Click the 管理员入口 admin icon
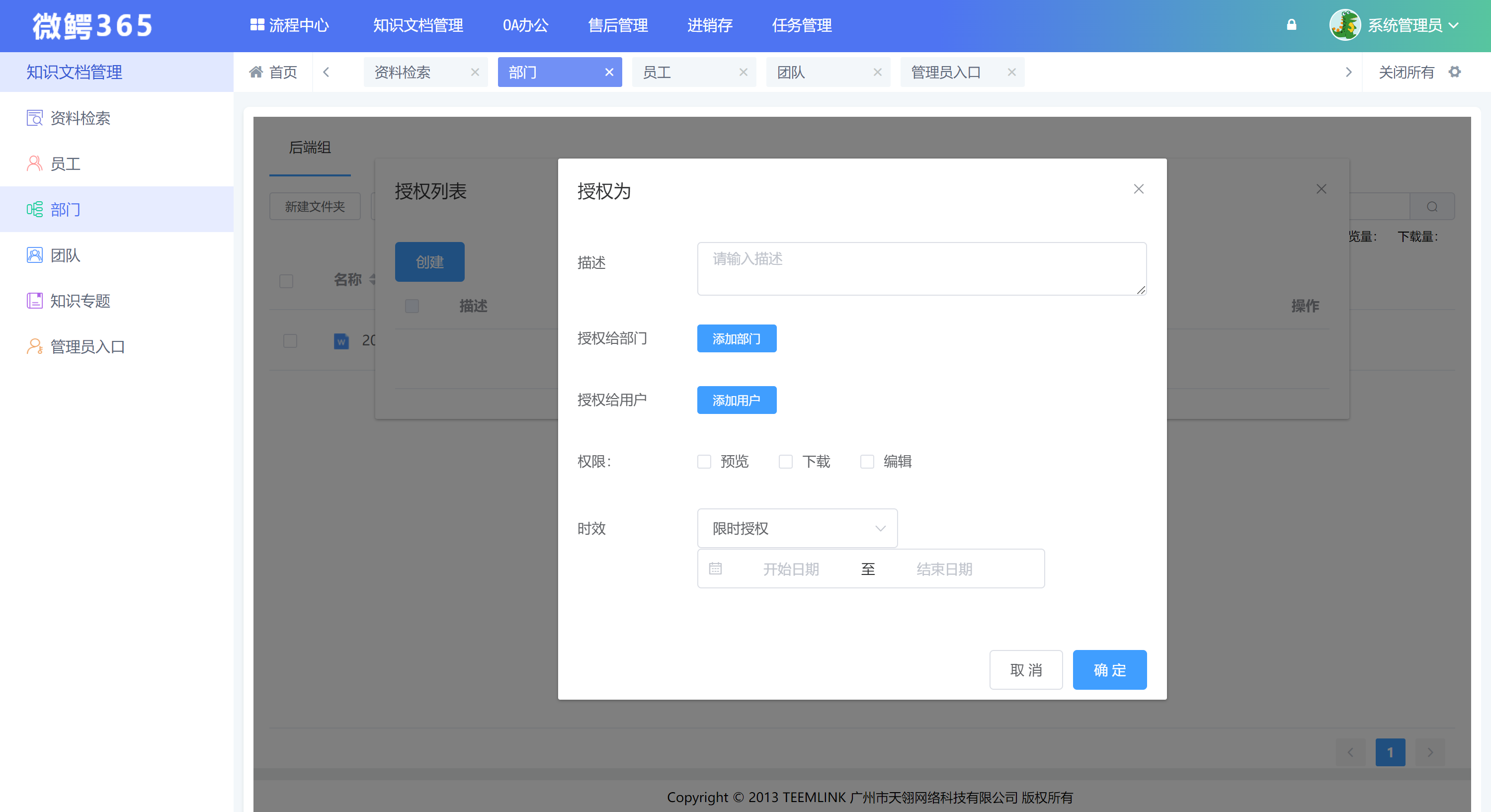The height and width of the screenshot is (812, 1491). [x=34, y=346]
